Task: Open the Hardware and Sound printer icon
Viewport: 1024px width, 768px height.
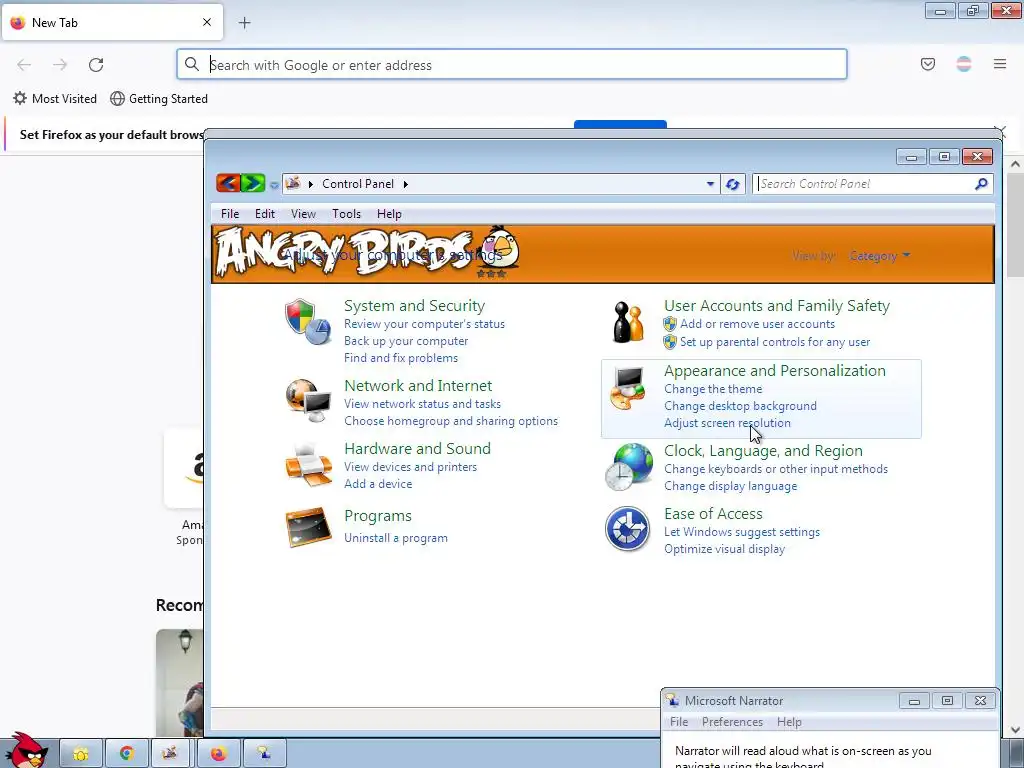Action: (x=308, y=465)
